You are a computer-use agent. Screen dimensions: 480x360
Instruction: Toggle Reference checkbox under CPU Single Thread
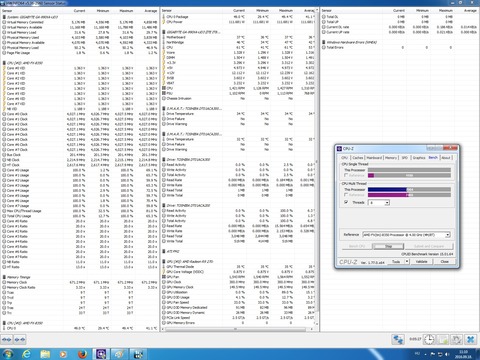coord(346,175)
